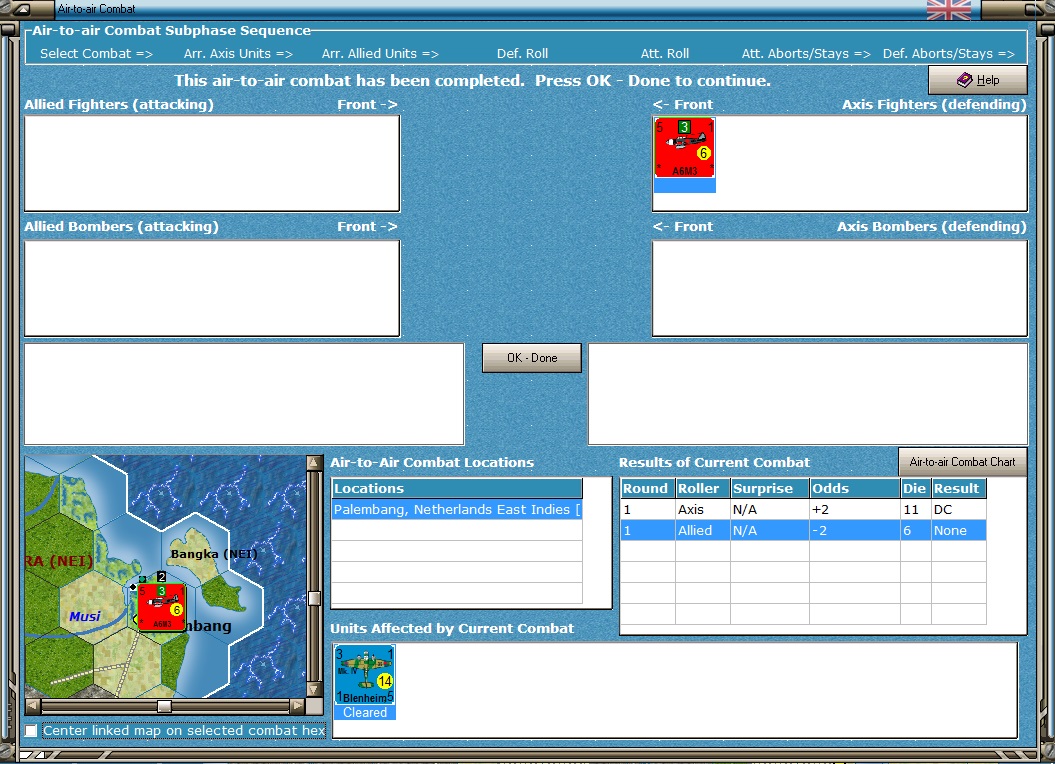Click the -2 odds cell

[x=854, y=530]
